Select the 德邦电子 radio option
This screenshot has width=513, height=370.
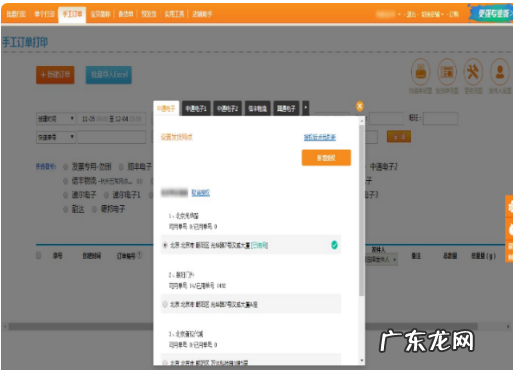tap(95, 209)
